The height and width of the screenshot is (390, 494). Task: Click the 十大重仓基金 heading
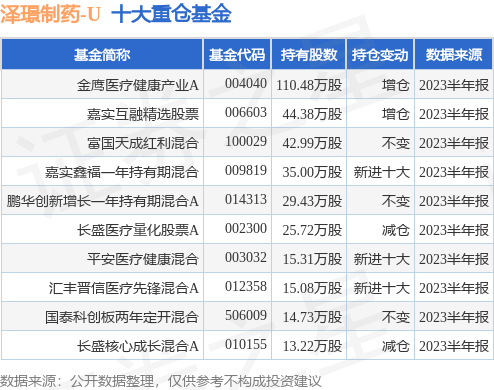[171, 14]
